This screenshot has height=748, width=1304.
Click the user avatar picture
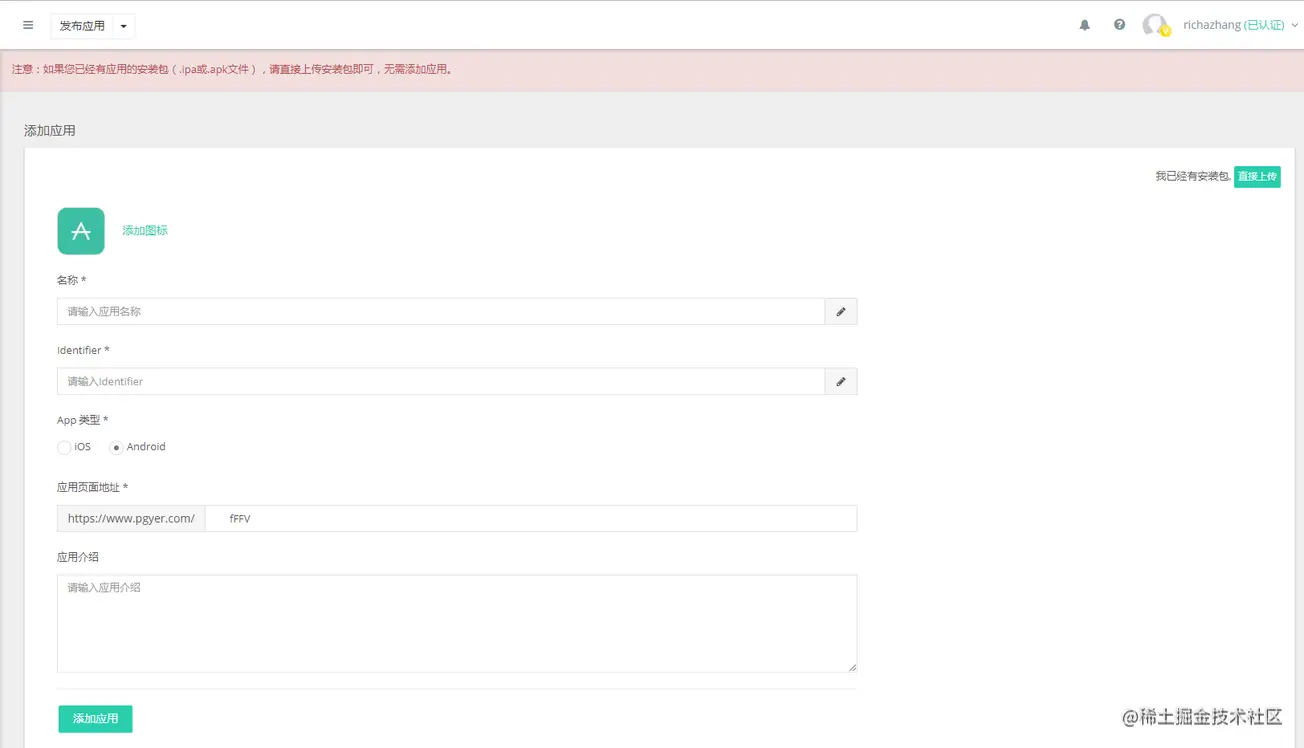1155,25
